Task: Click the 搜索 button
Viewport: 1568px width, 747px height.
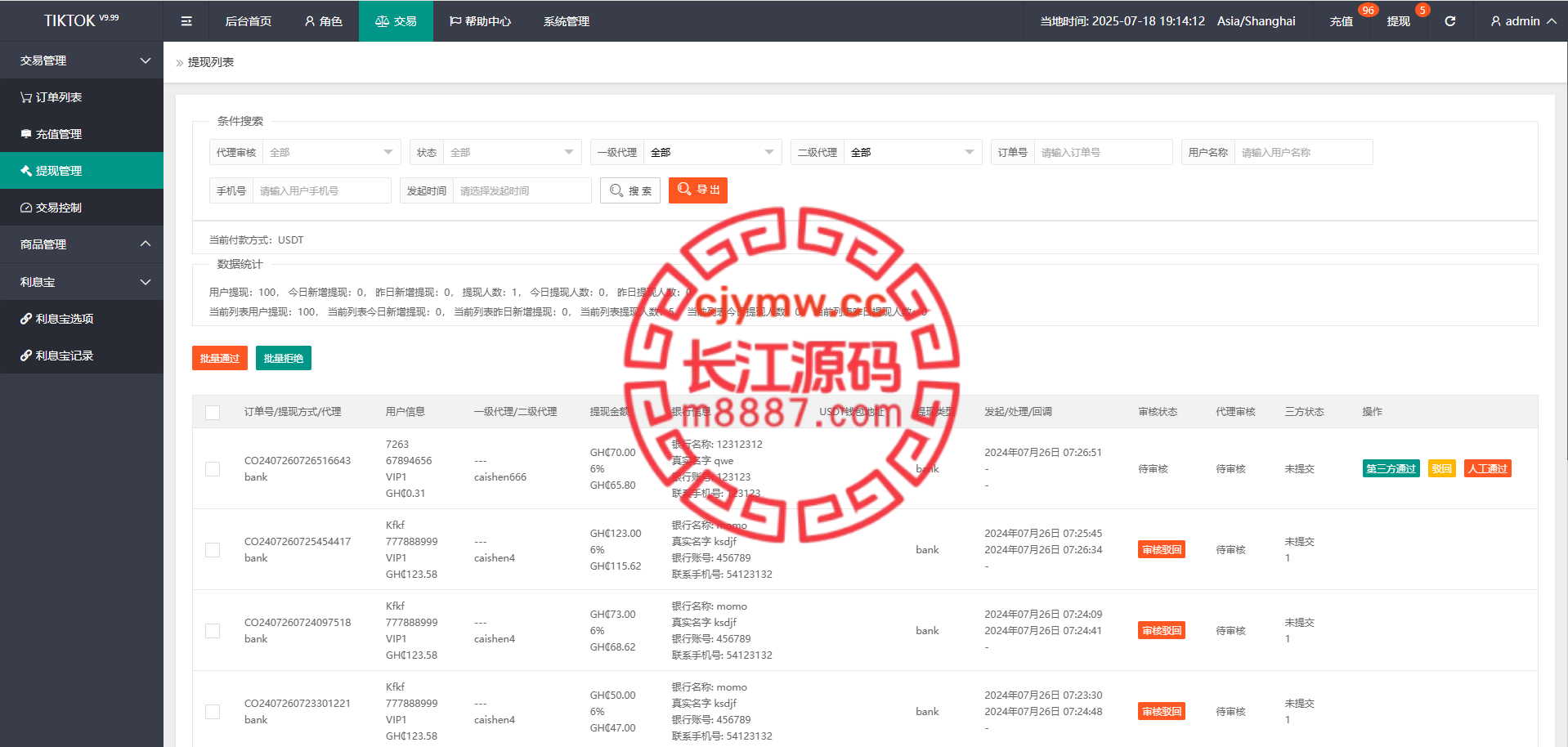Action: tap(630, 190)
